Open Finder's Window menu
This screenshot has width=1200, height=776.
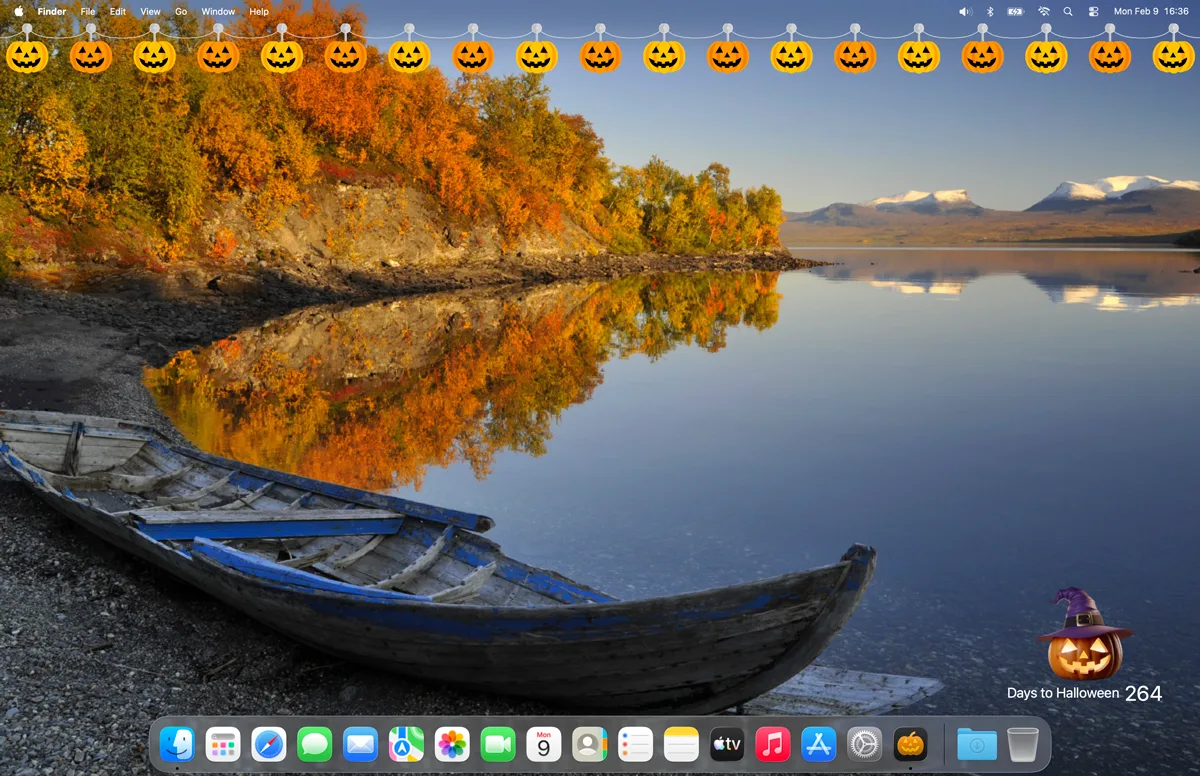pos(218,11)
